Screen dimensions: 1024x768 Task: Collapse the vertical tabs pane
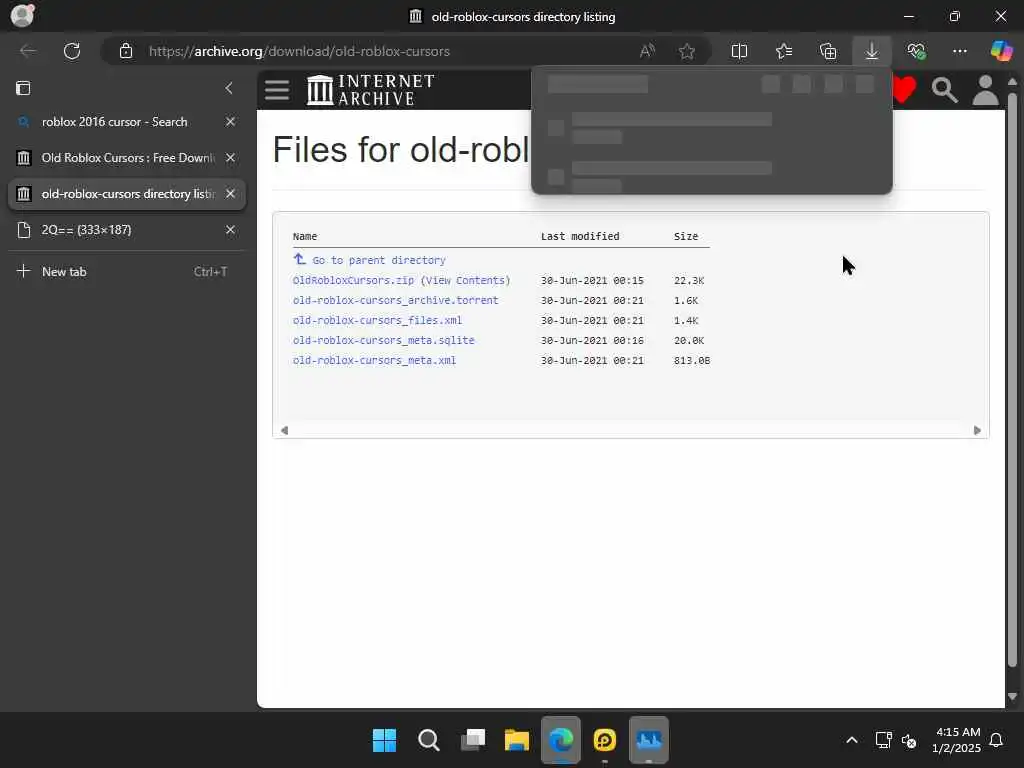click(229, 88)
